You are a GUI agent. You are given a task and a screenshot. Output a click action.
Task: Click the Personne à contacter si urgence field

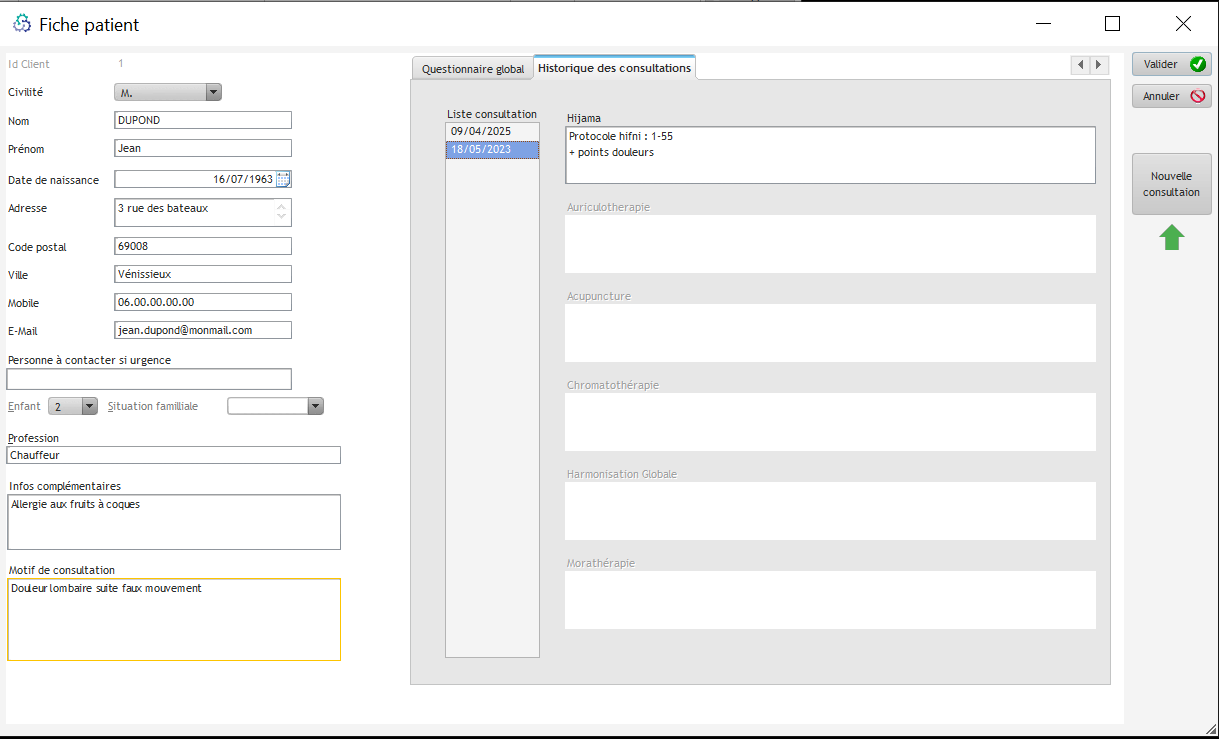pyautogui.click(x=149, y=379)
